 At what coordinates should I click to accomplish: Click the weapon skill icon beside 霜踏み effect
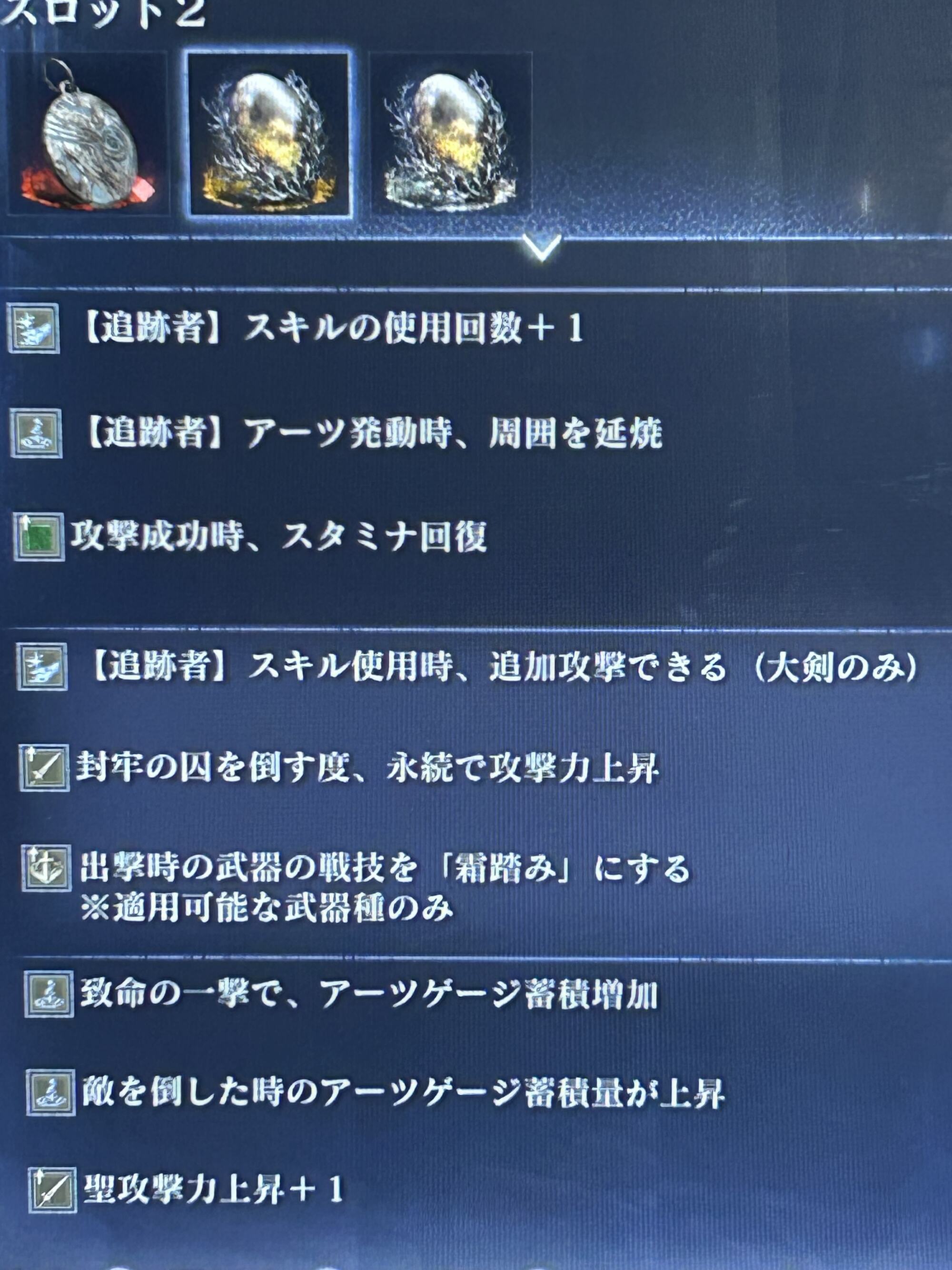tap(47, 868)
